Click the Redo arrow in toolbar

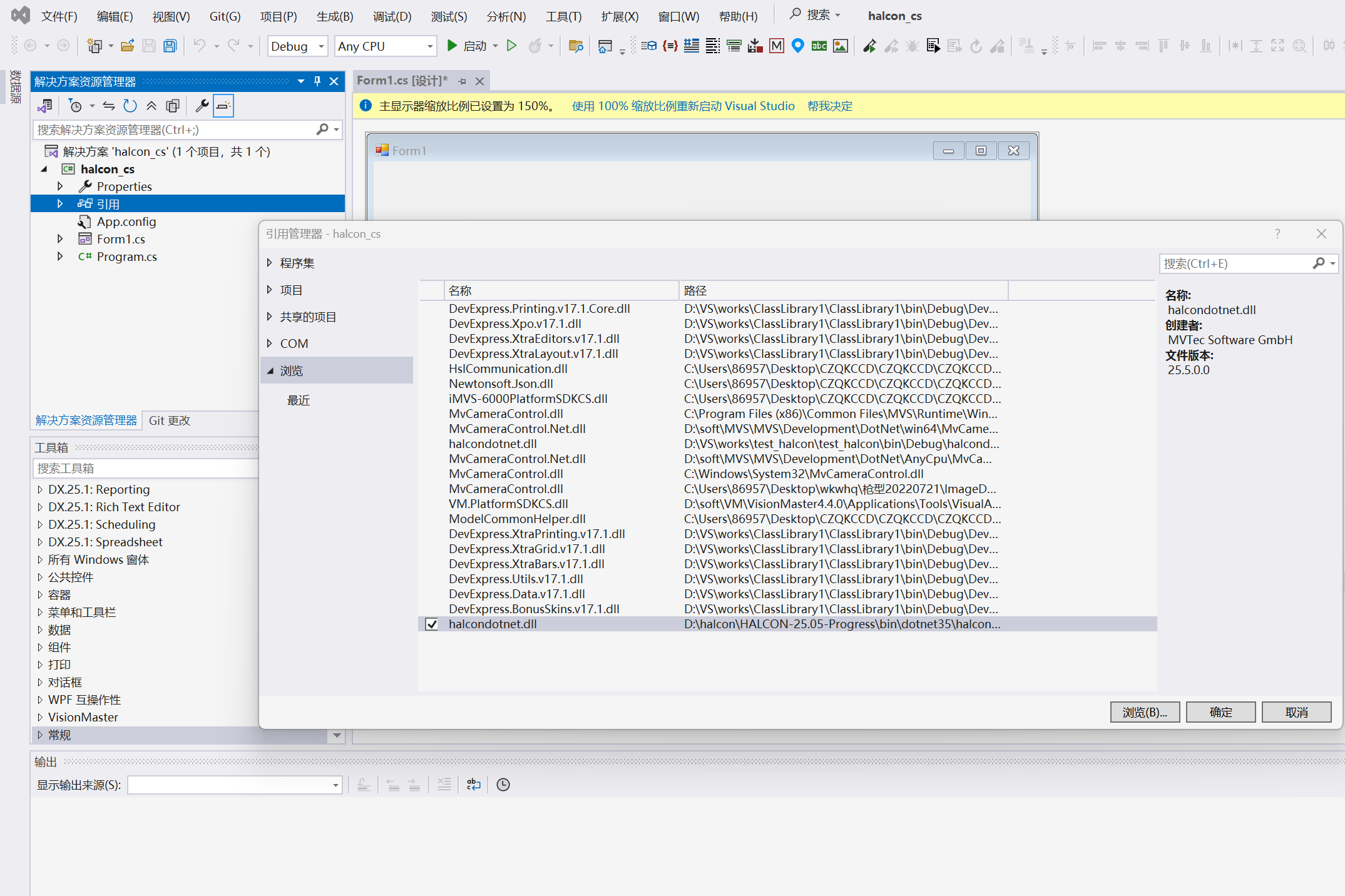pyautogui.click(x=233, y=46)
